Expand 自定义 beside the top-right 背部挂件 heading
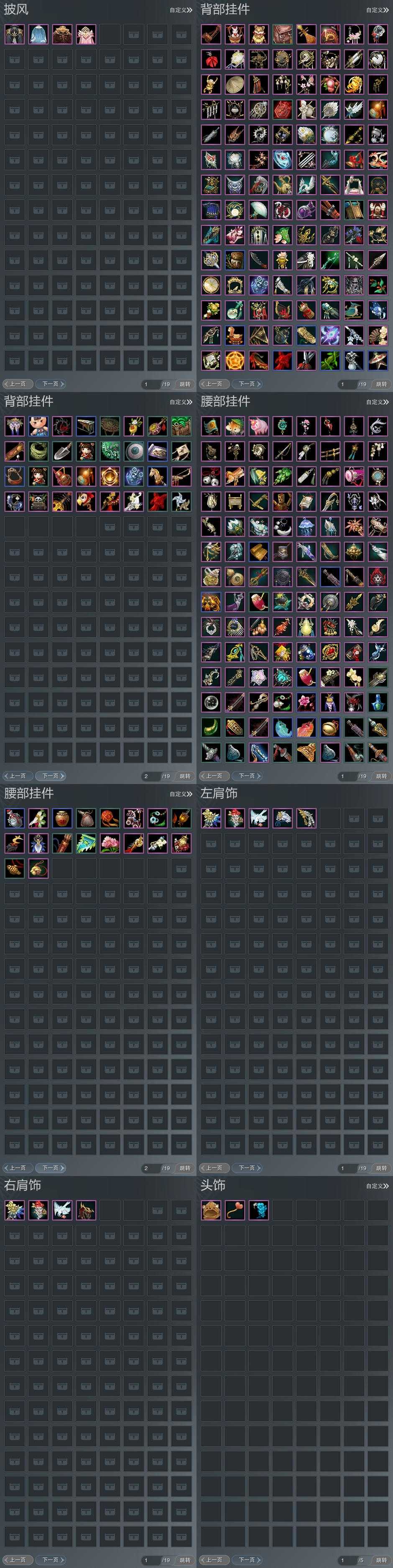This screenshot has height=1568, width=393. (377, 10)
